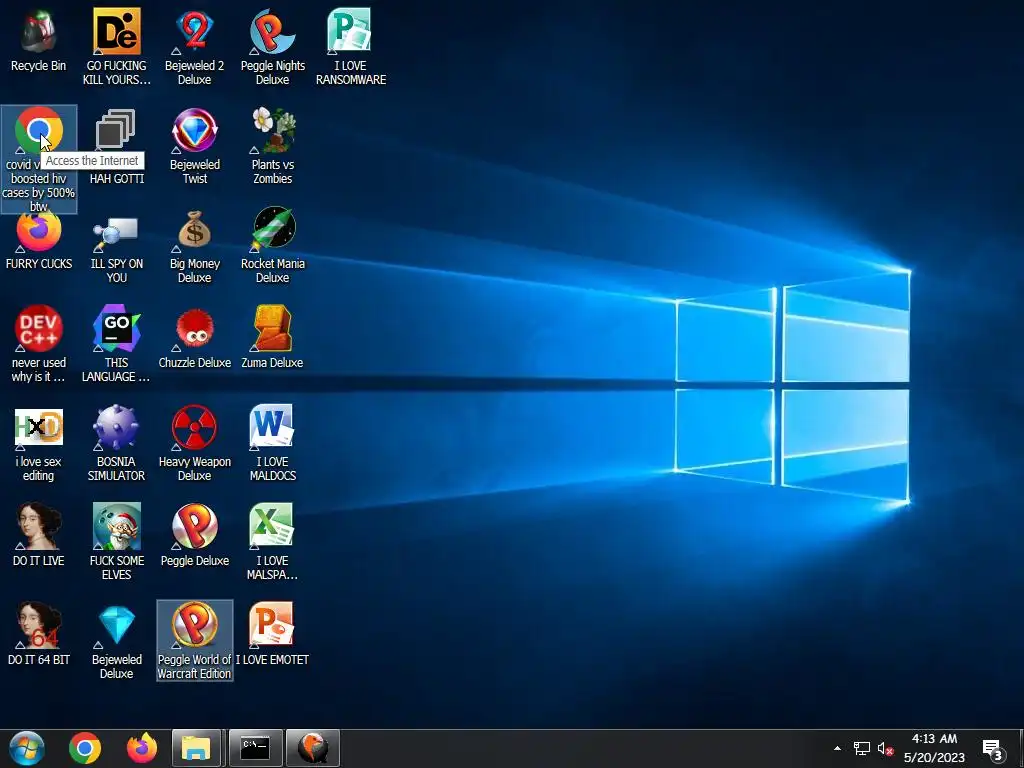Image resolution: width=1024 pixels, height=768 pixels.
Task: Open the clock showing 4:13 AM
Action: click(x=935, y=748)
